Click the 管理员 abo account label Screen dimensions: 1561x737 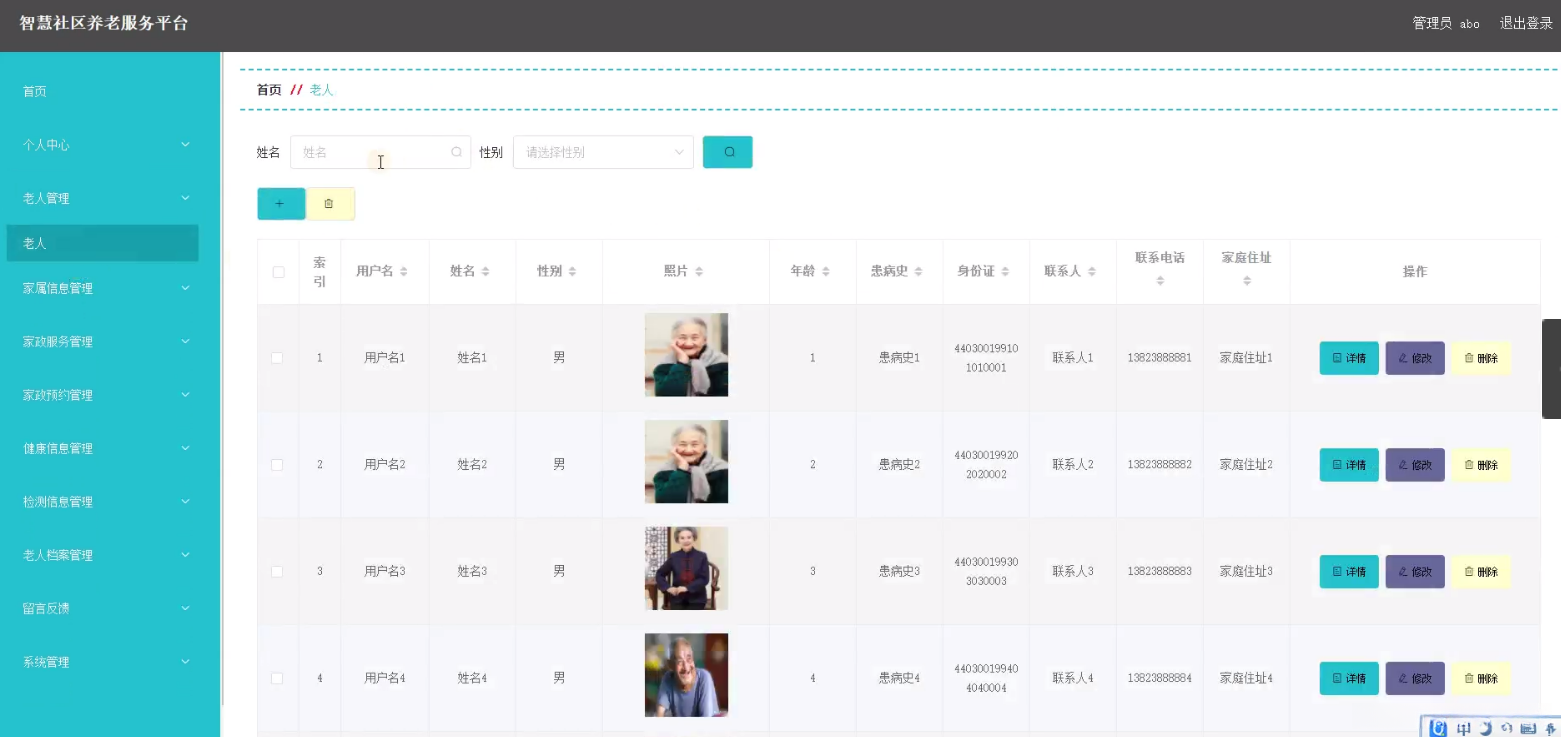tap(1446, 23)
